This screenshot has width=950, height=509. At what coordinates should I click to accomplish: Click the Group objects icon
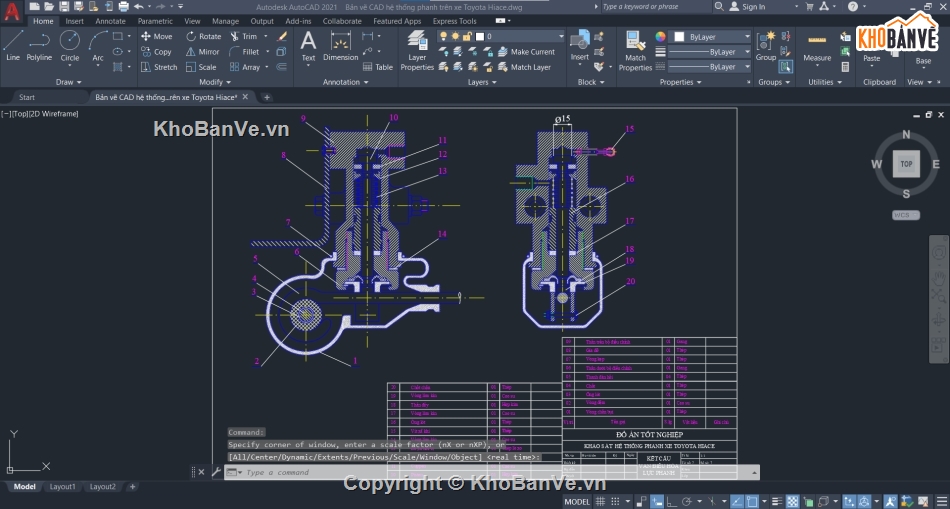[766, 45]
